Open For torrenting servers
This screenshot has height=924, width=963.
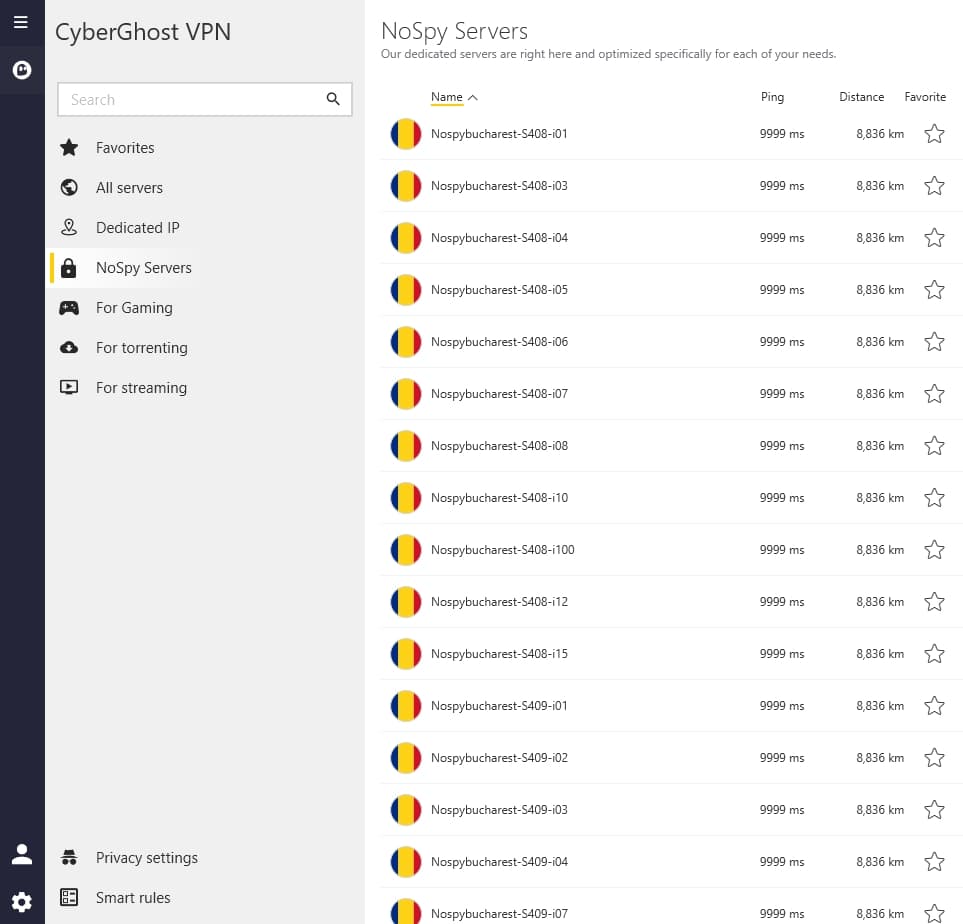(x=142, y=348)
